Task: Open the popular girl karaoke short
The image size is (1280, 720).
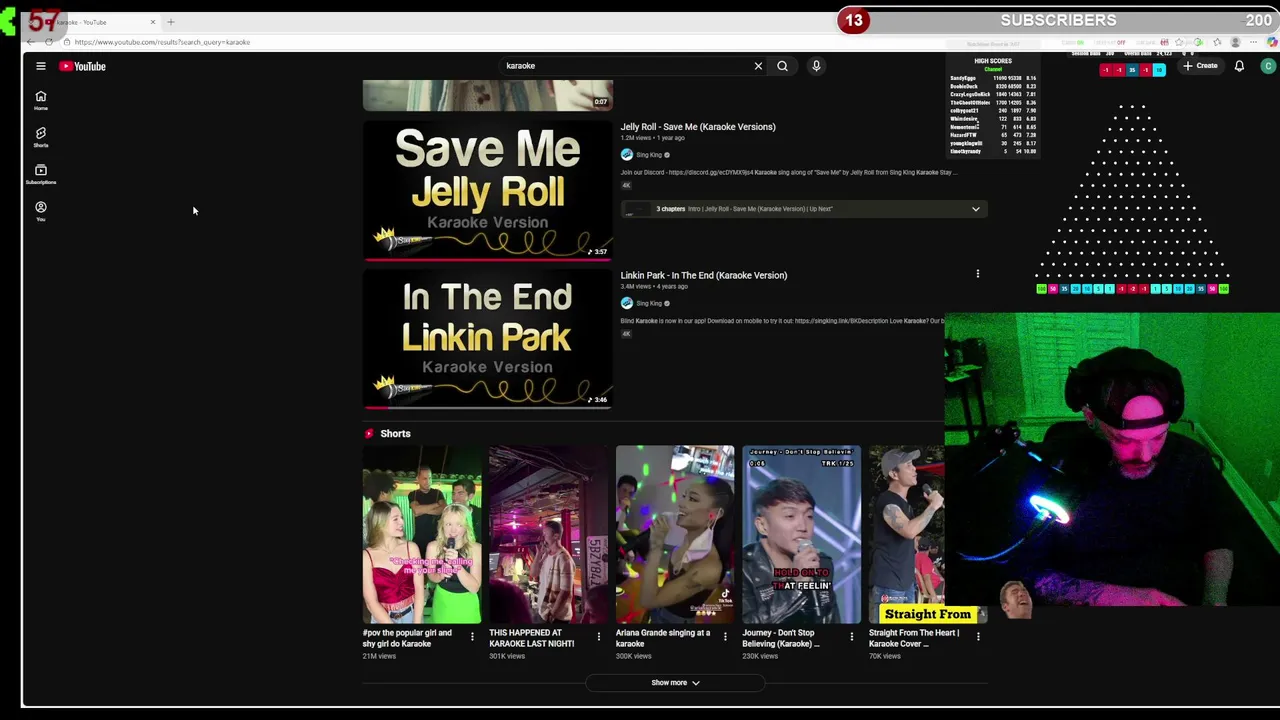Action: tap(422, 535)
